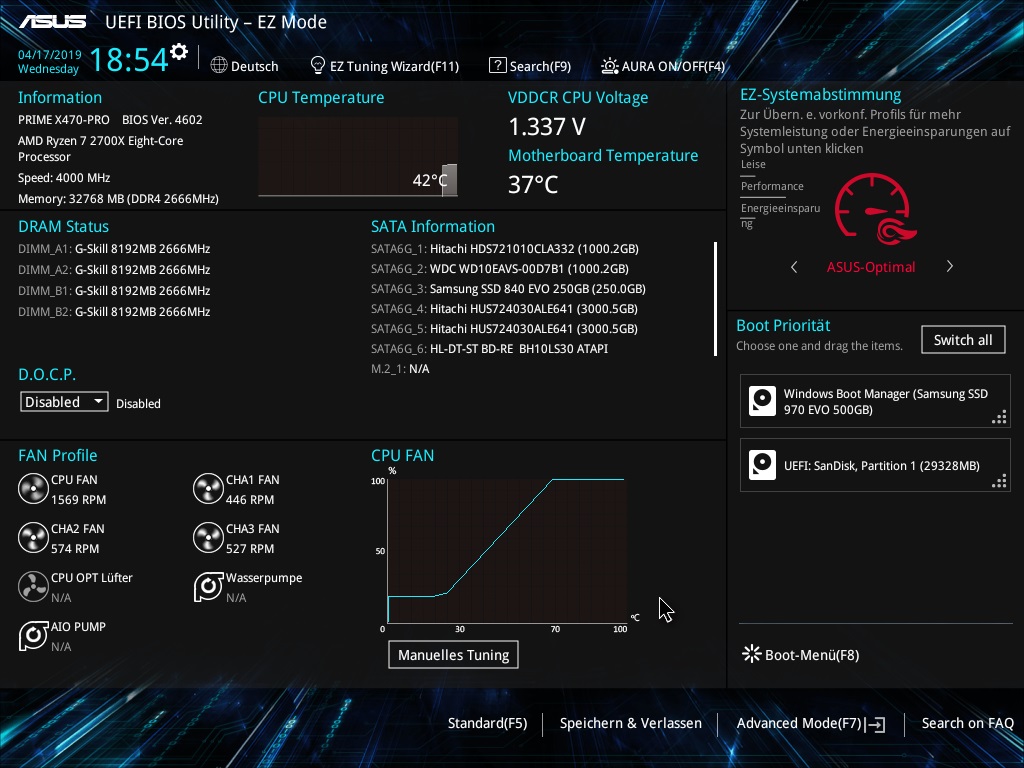Click the Boot-Menü star icon
1024x768 pixels.
tap(752, 654)
